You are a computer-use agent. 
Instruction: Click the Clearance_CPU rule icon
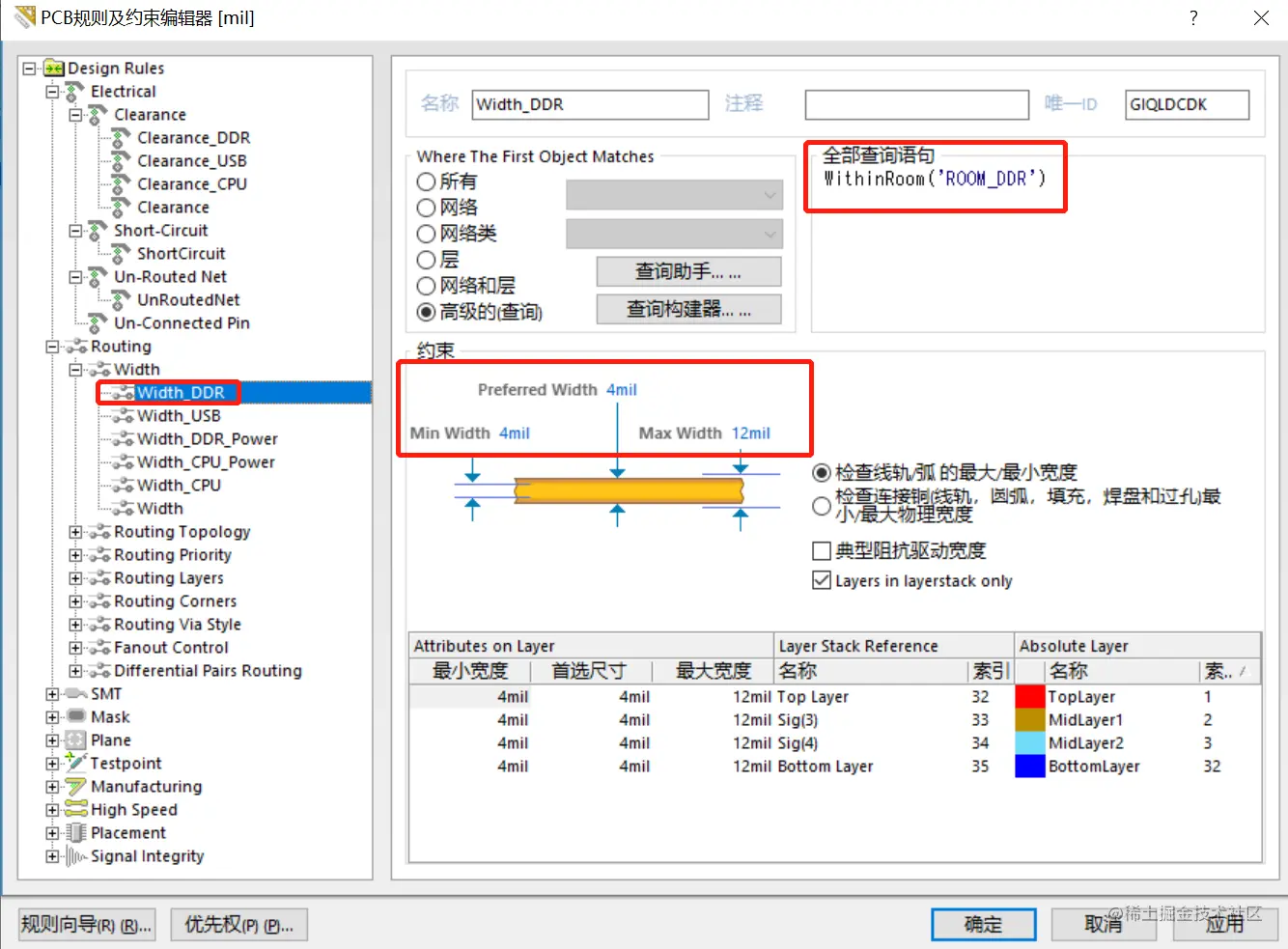(122, 184)
